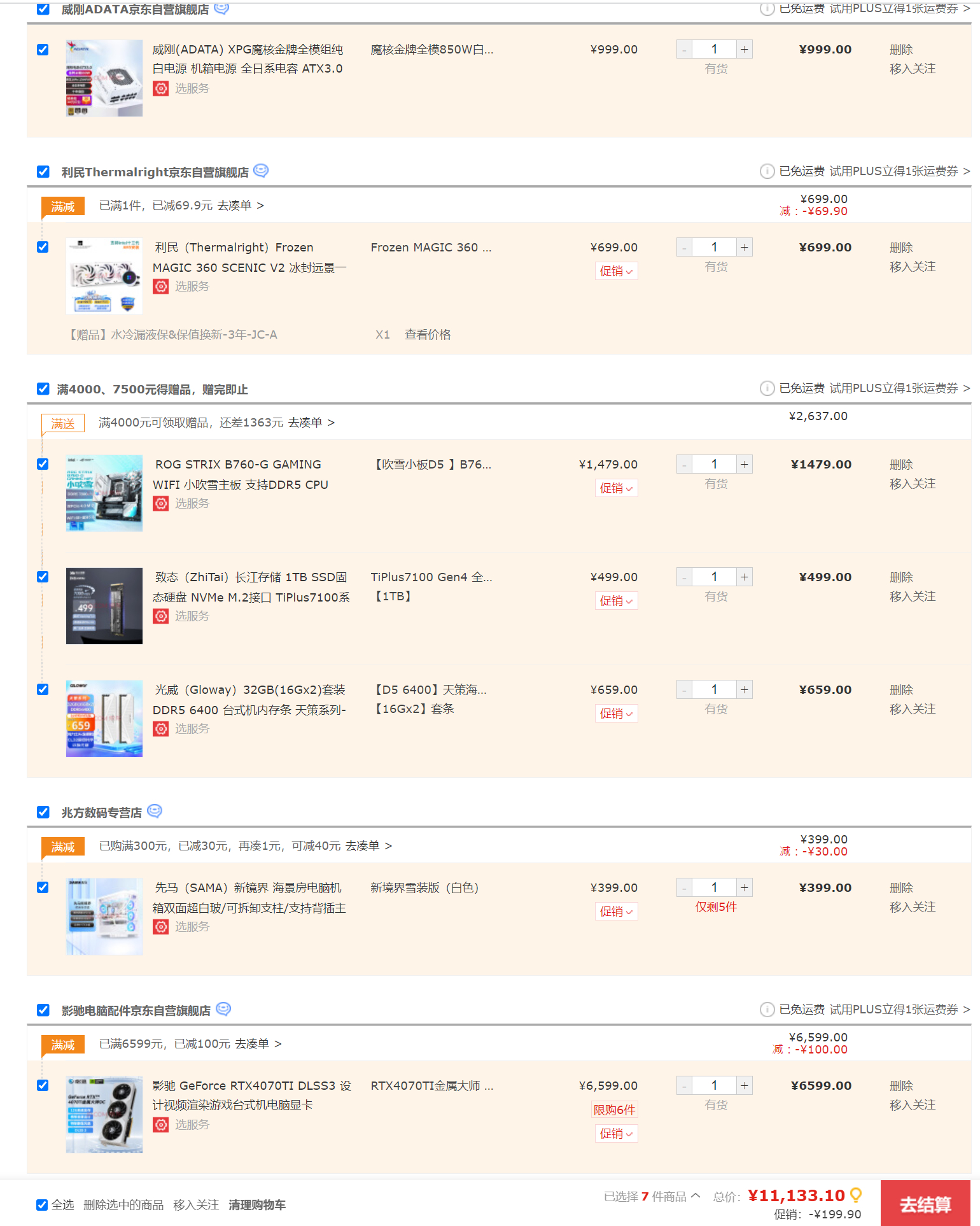Delete 威刚 ADATA power supply from cart
Screen dimensions: 980x1226
[901, 50]
